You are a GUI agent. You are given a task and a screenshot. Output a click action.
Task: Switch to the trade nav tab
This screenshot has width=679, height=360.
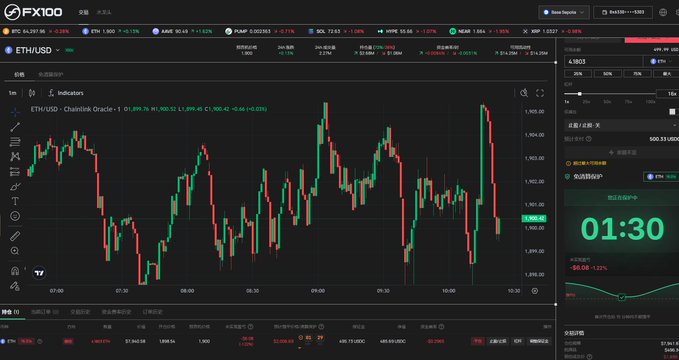83,12
